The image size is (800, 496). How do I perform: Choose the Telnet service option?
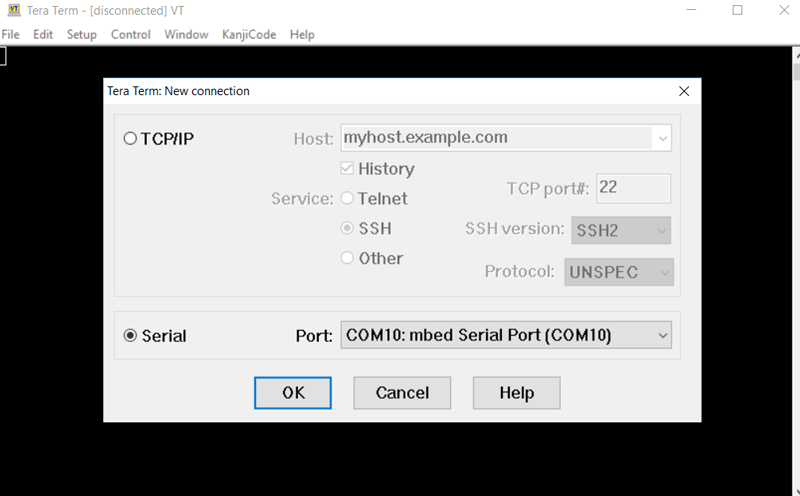tap(348, 199)
